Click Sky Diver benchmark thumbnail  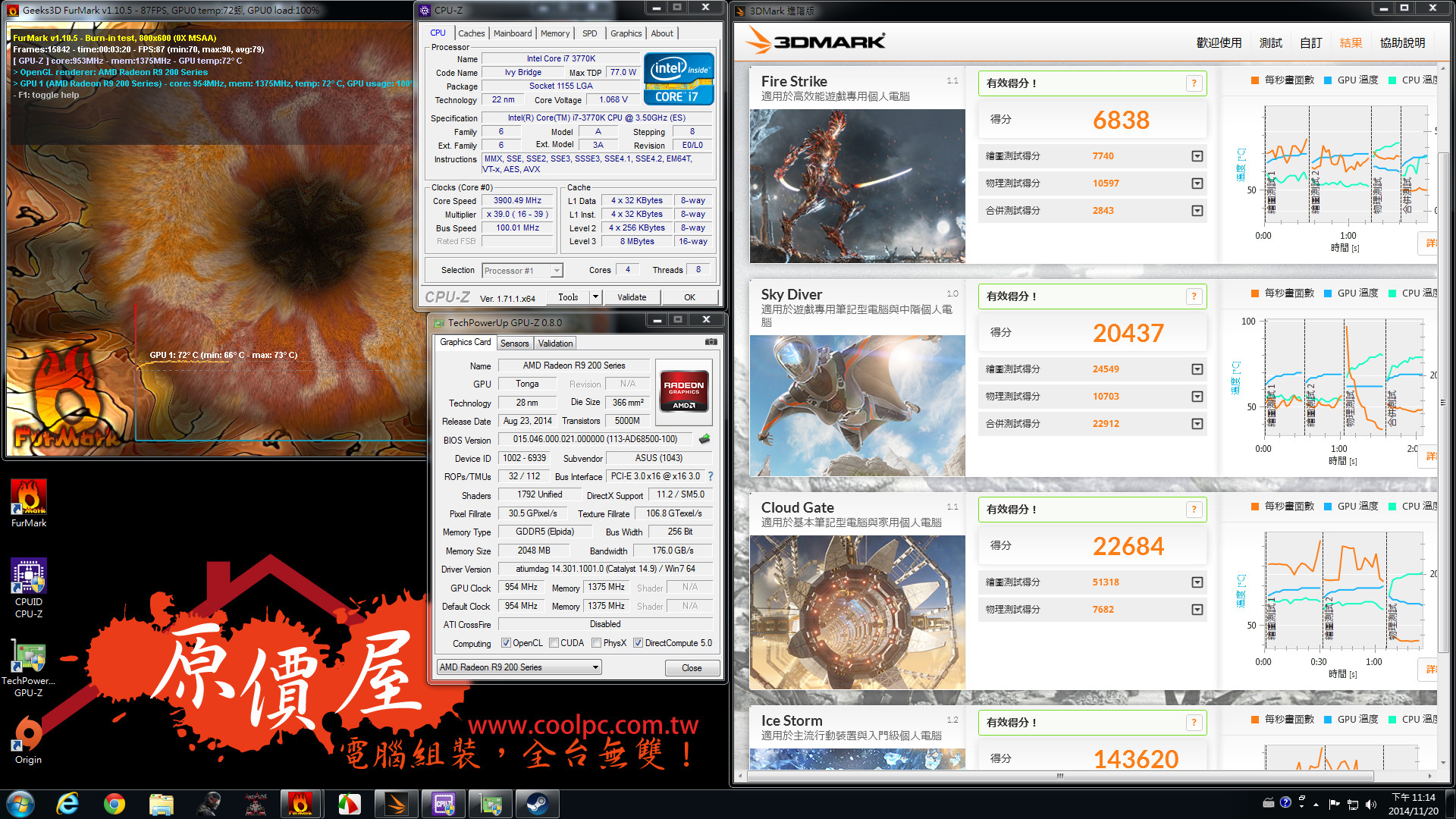click(x=857, y=406)
